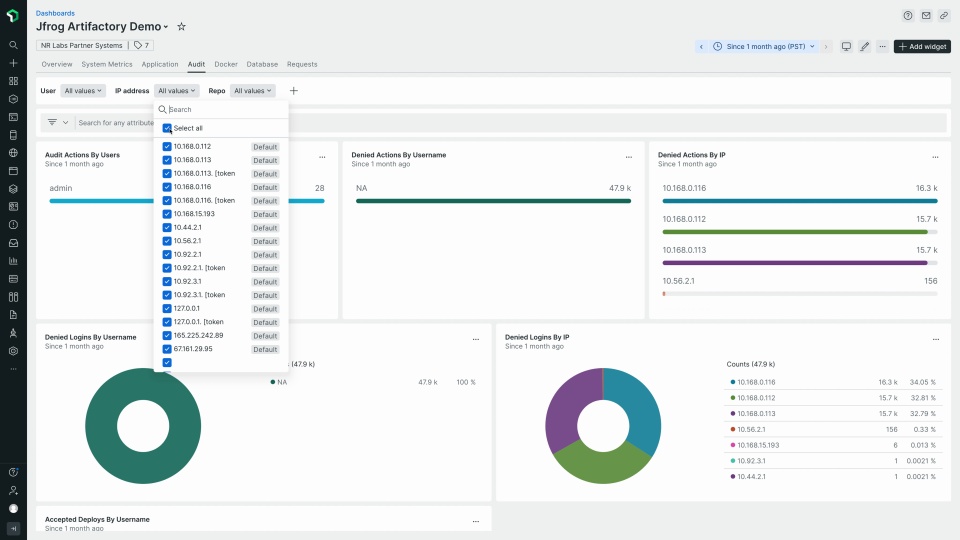Click Default badge for 10.92.2.1

pos(265,255)
